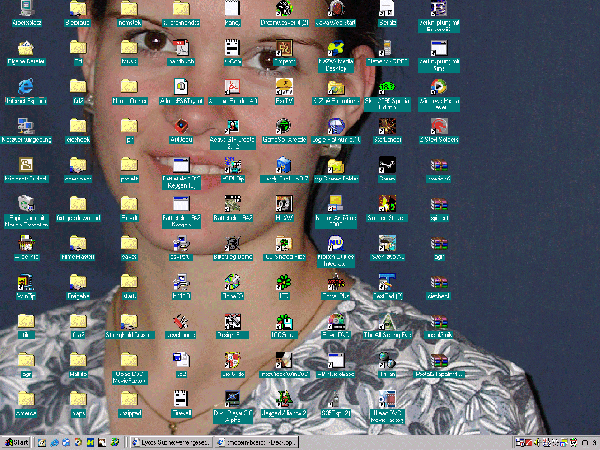Select the HLSW desktop shortcut
The image size is (600, 450).
pyautogui.click(x=284, y=204)
